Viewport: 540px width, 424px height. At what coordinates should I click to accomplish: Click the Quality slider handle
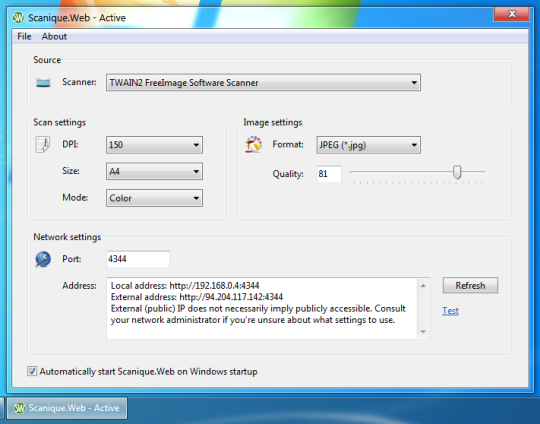[x=457, y=172]
